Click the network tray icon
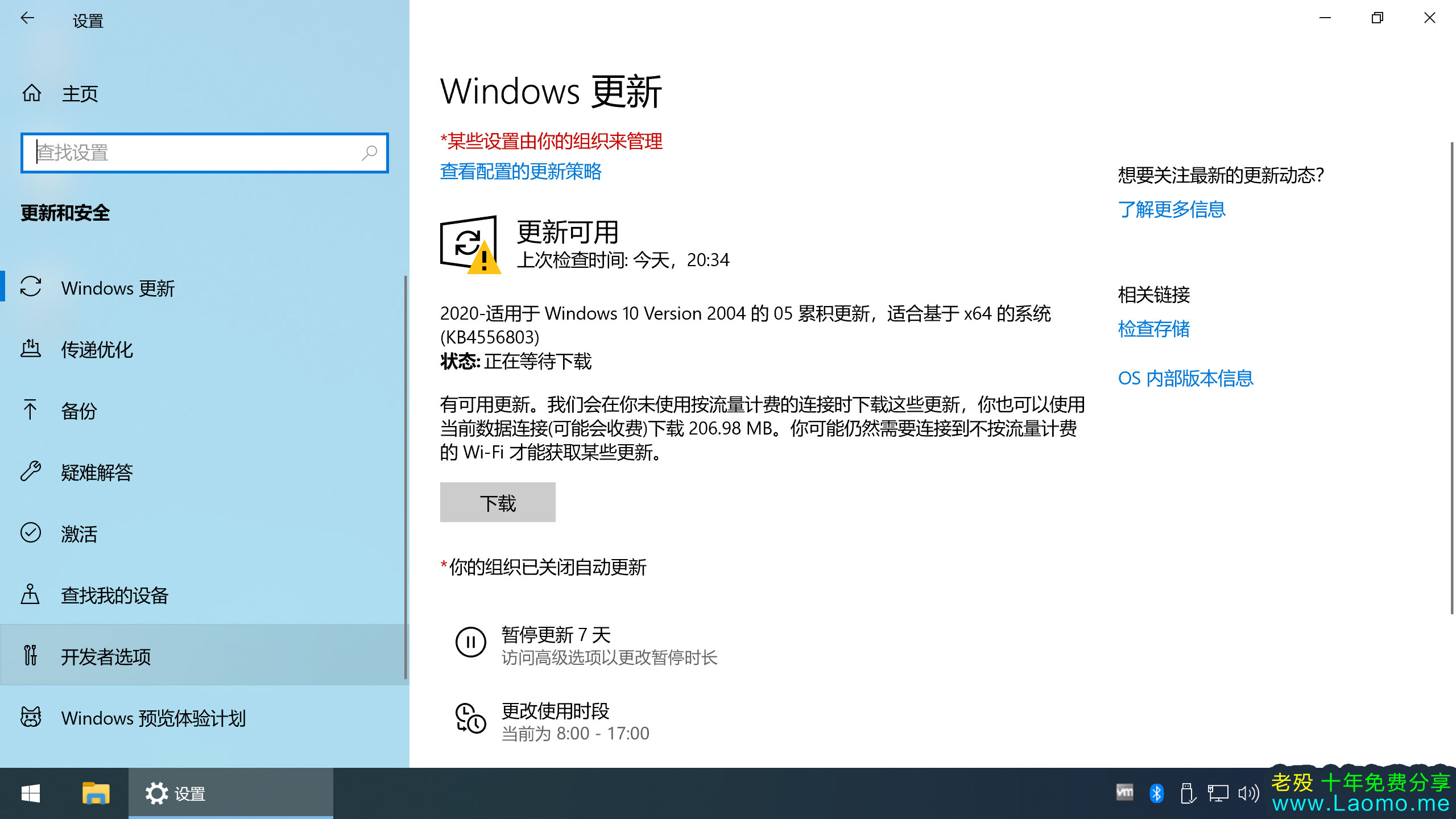The height and width of the screenshot is (819, 1456). pos(1218,793)
